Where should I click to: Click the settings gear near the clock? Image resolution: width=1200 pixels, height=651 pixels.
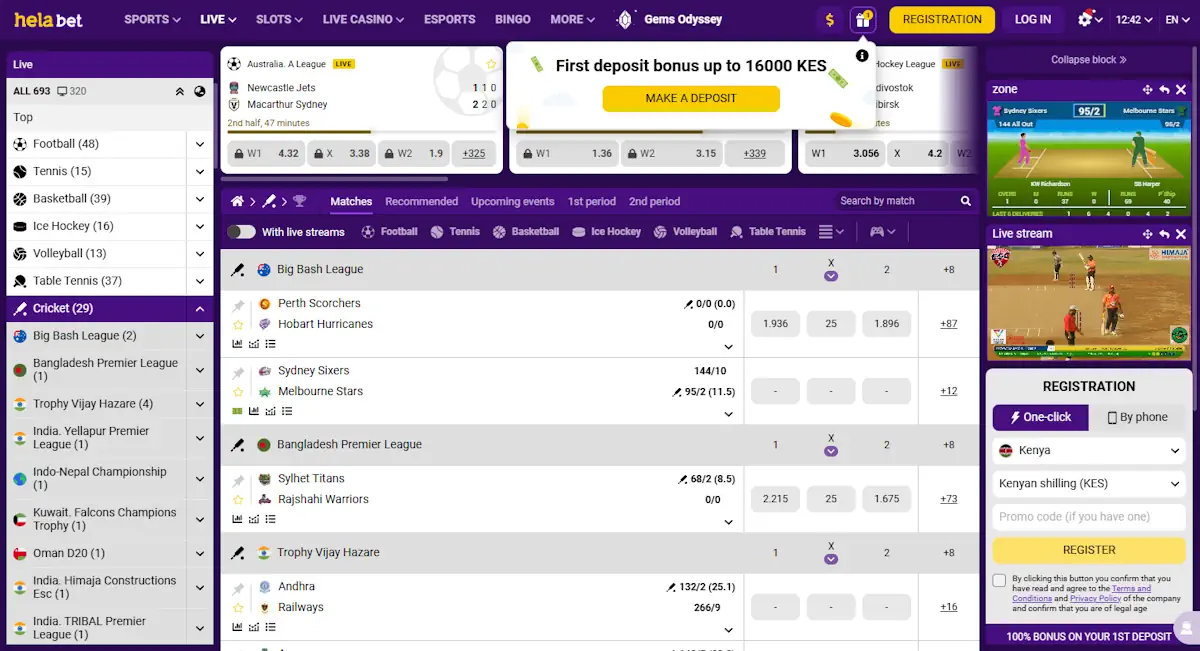pos(1087,18)
